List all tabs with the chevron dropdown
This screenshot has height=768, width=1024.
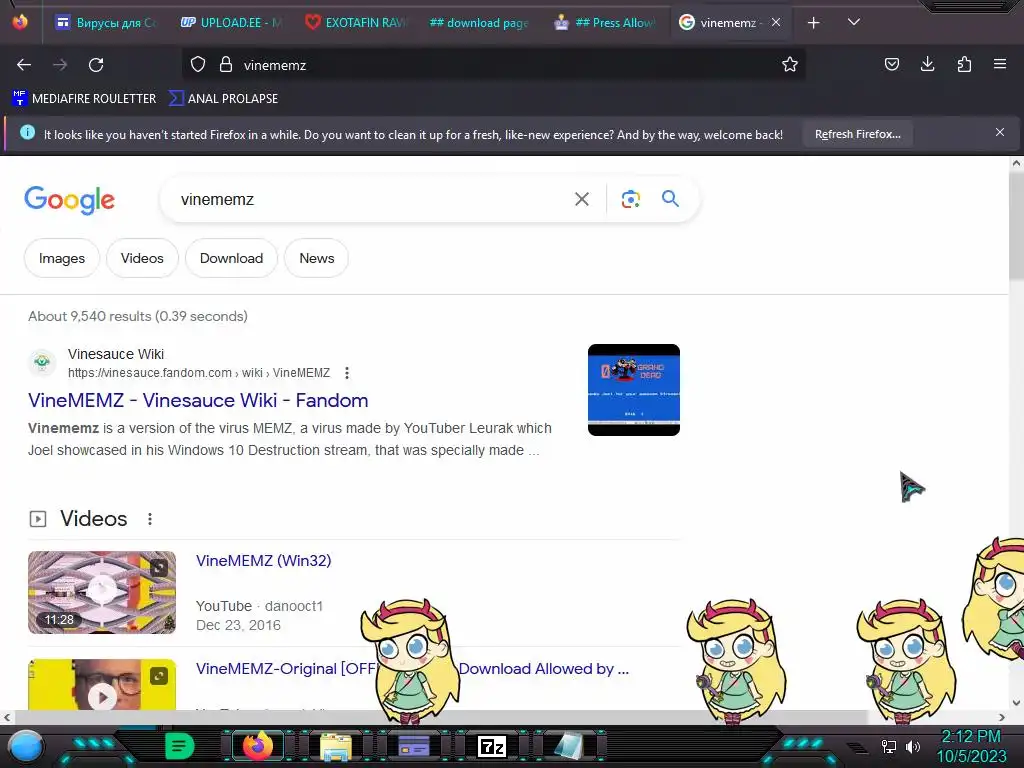click(854, 22)
